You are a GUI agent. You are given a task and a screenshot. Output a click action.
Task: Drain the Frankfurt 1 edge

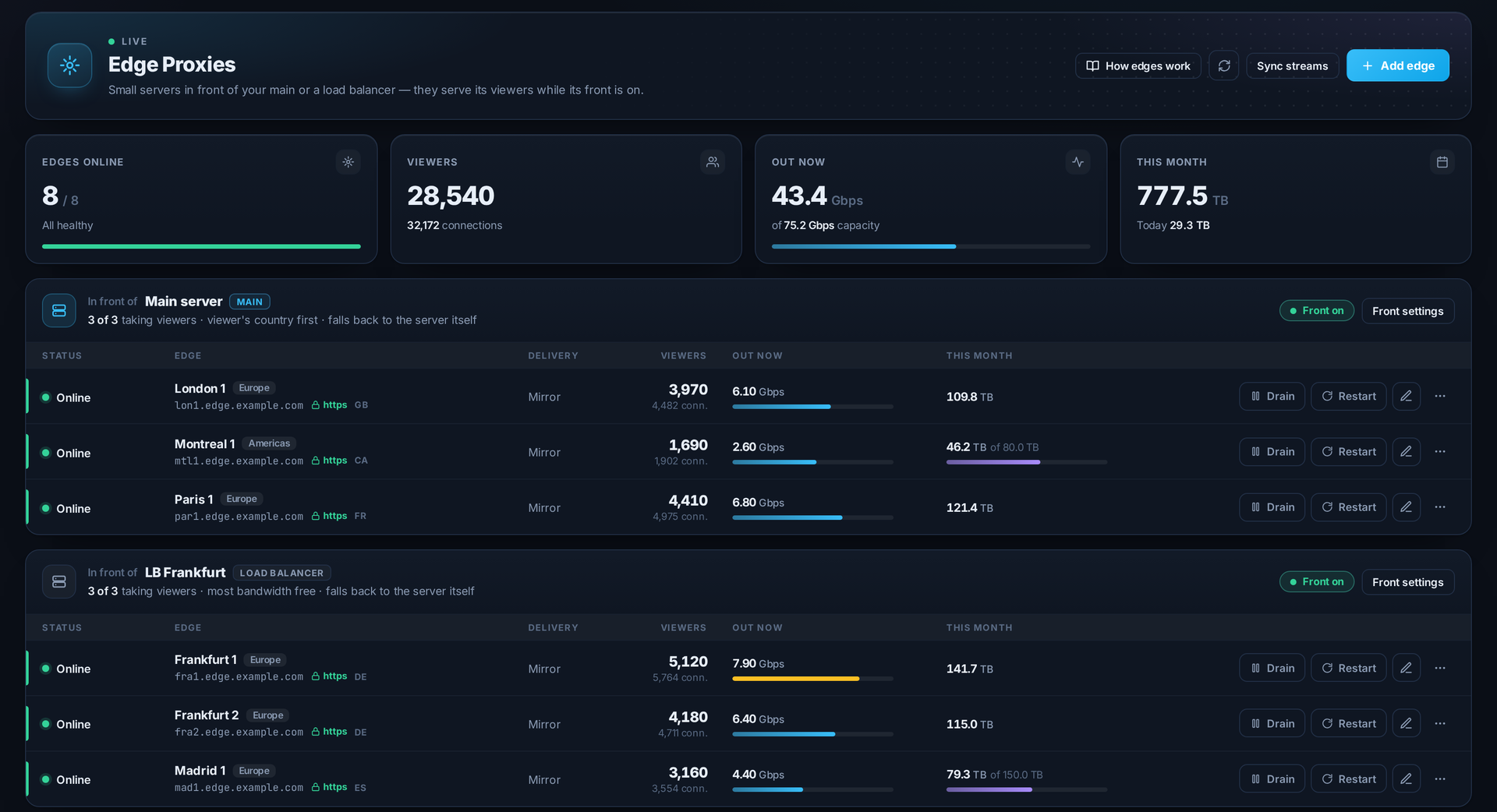(x=1272, y=668)
